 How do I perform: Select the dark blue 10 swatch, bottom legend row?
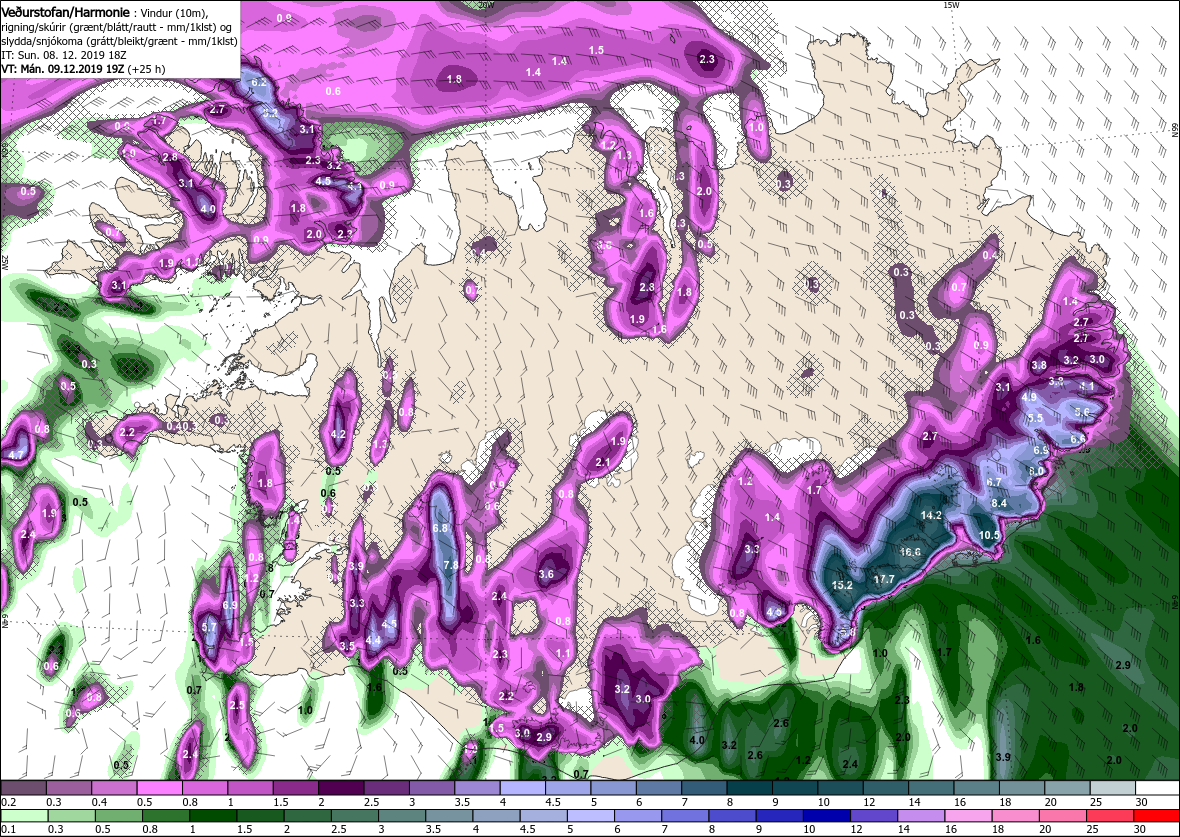826,817
